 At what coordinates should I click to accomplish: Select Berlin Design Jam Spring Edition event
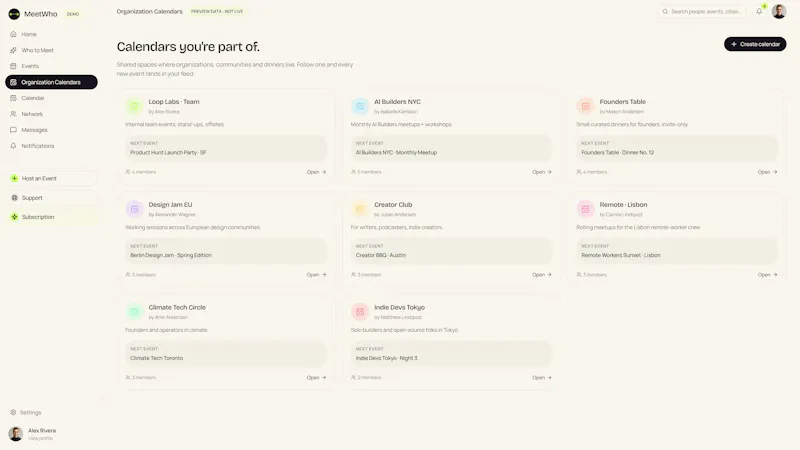pyautogui.click(x=226, y=251)
